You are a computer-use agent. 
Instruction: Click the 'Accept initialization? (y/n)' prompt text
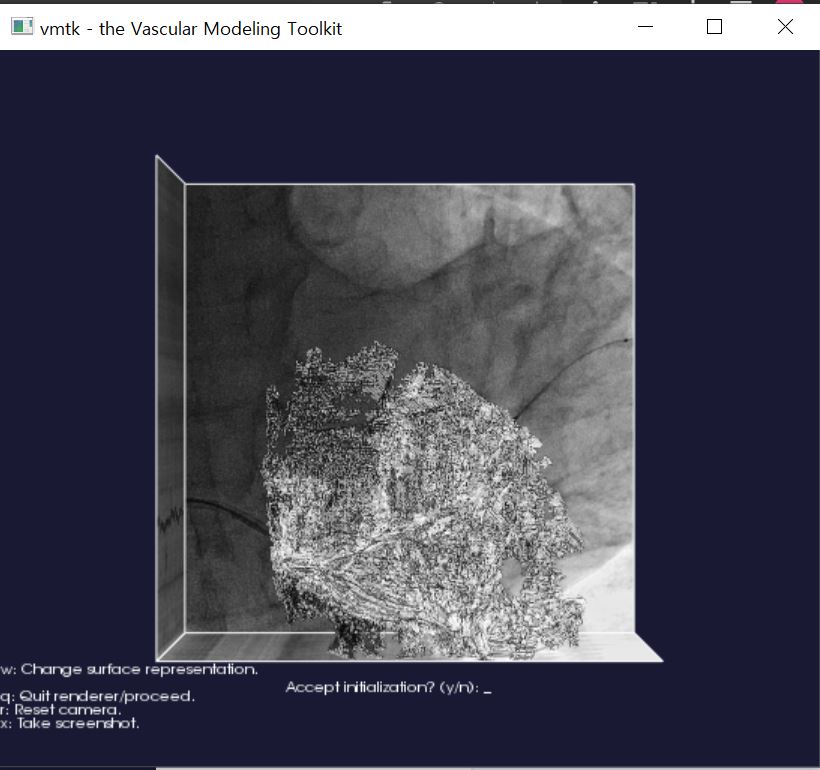tap(388, 687)
